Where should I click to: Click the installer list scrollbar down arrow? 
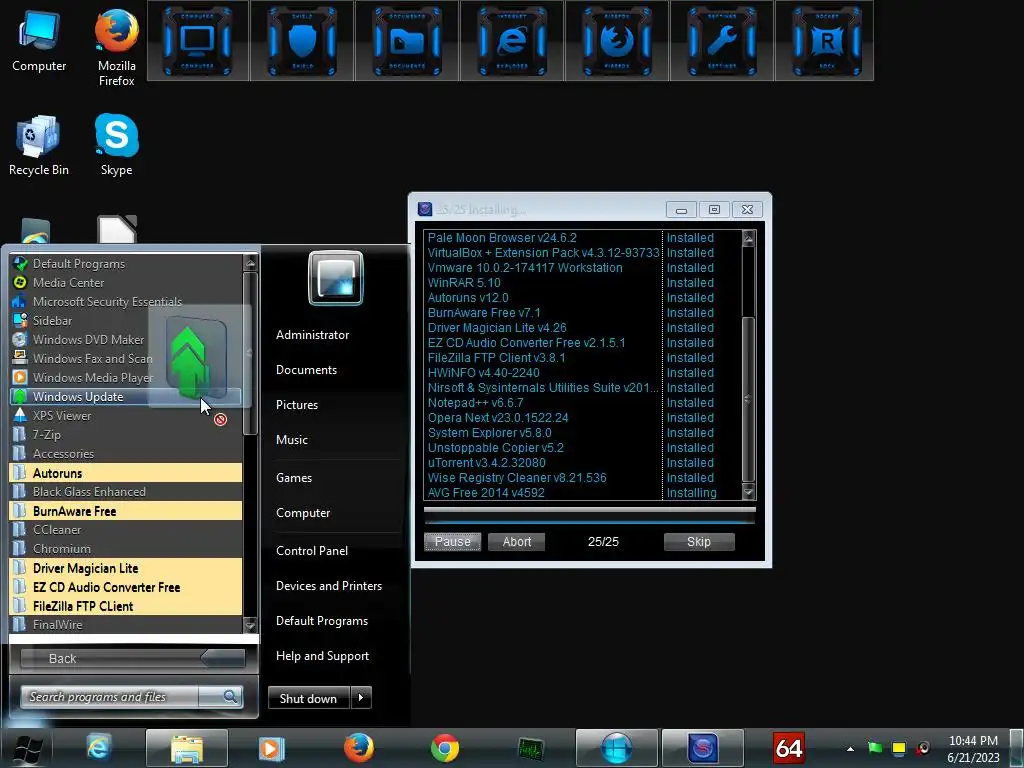point(748,492)
